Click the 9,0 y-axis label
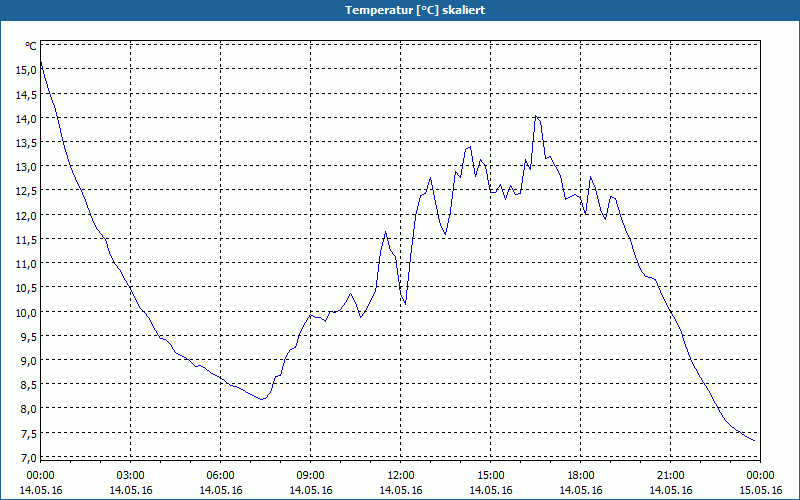Viewport: 800px width, 500px height. 28,361
